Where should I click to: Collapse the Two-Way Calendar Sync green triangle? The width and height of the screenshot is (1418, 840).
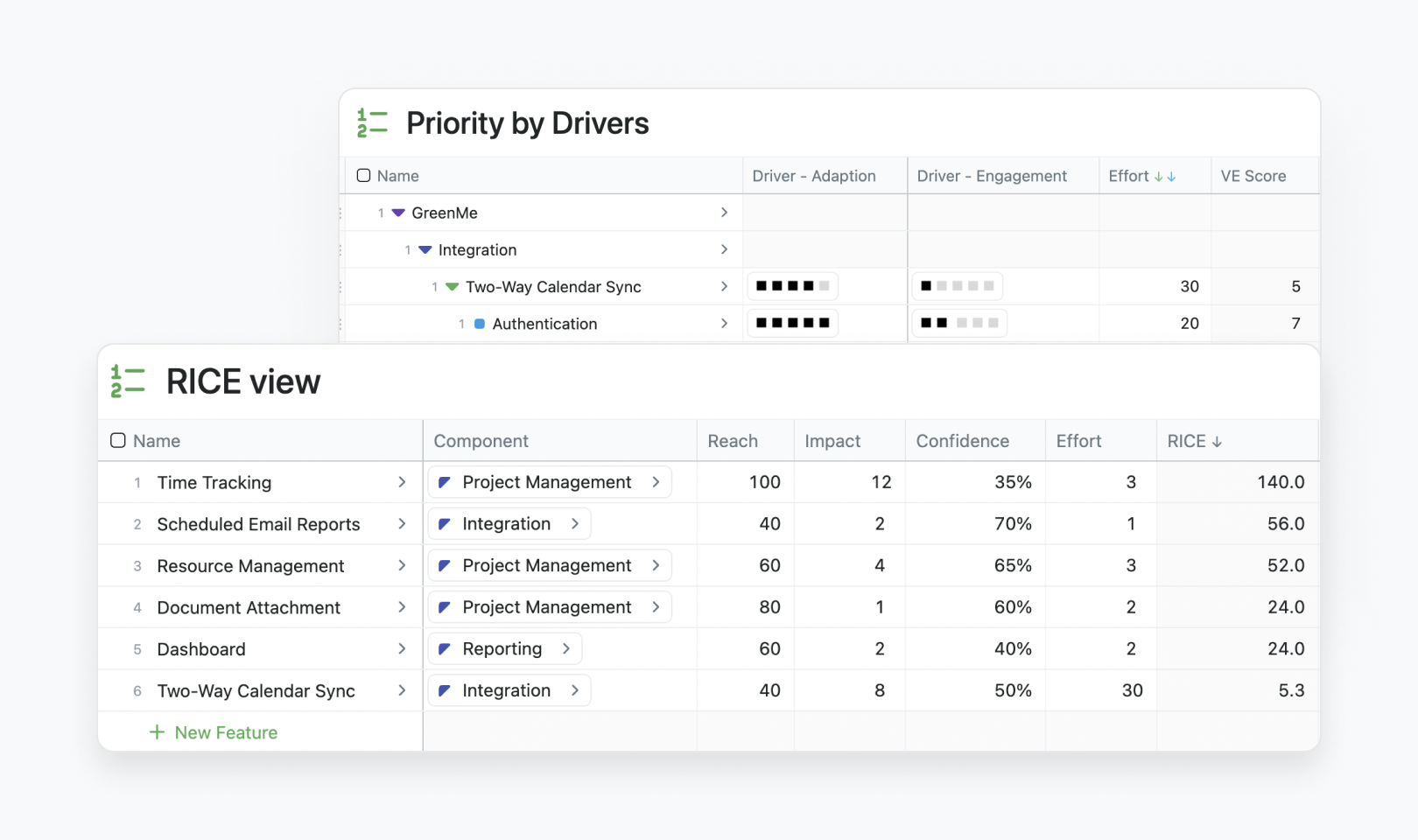(453, 287)
